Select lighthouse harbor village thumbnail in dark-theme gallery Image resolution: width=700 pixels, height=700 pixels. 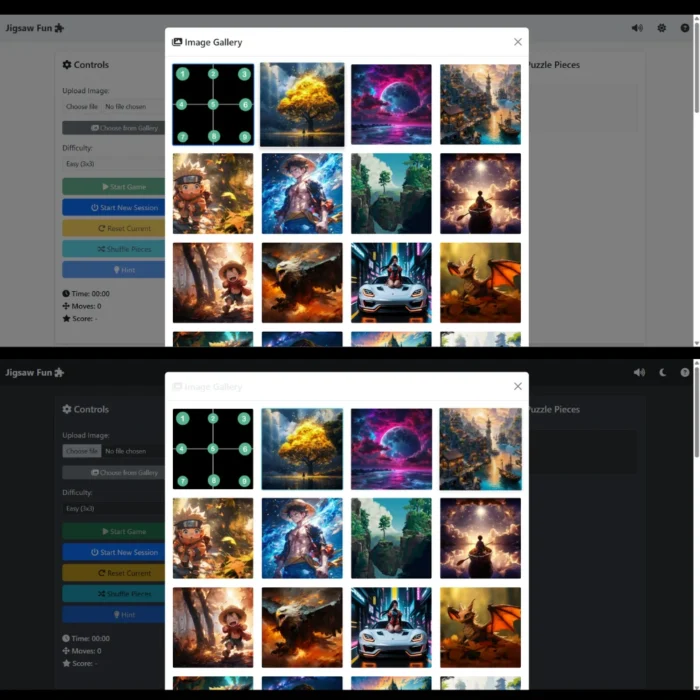[480, 449]
